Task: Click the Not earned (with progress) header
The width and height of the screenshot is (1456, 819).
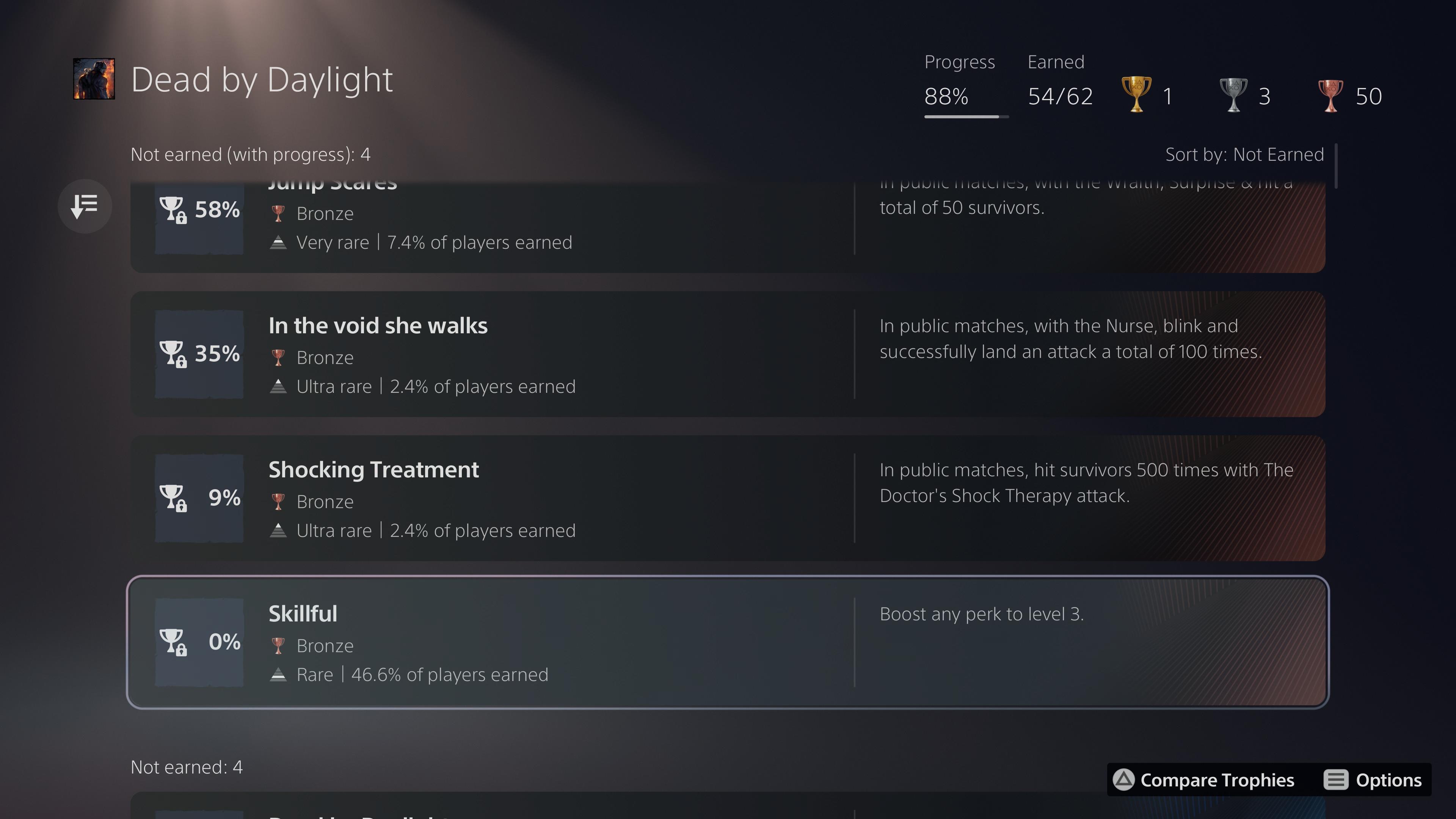Action: click(250, 154)
